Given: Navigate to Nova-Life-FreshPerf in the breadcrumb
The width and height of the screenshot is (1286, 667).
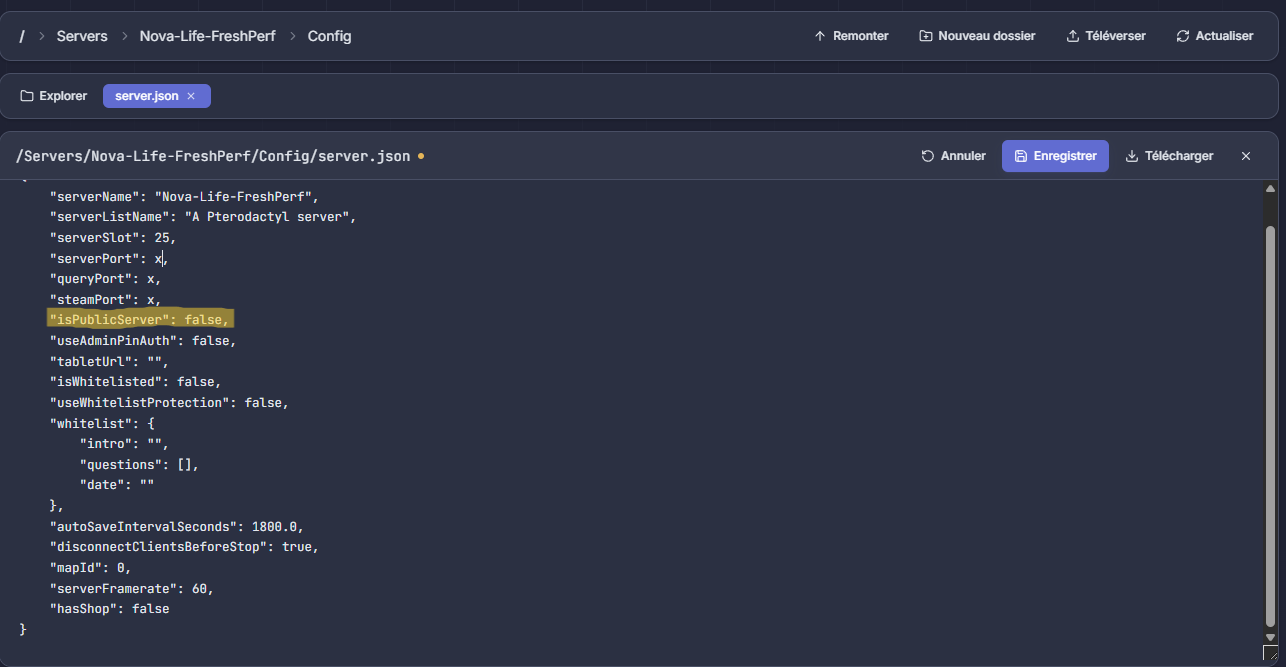Looking at the screenshot, I should point(208,36).
